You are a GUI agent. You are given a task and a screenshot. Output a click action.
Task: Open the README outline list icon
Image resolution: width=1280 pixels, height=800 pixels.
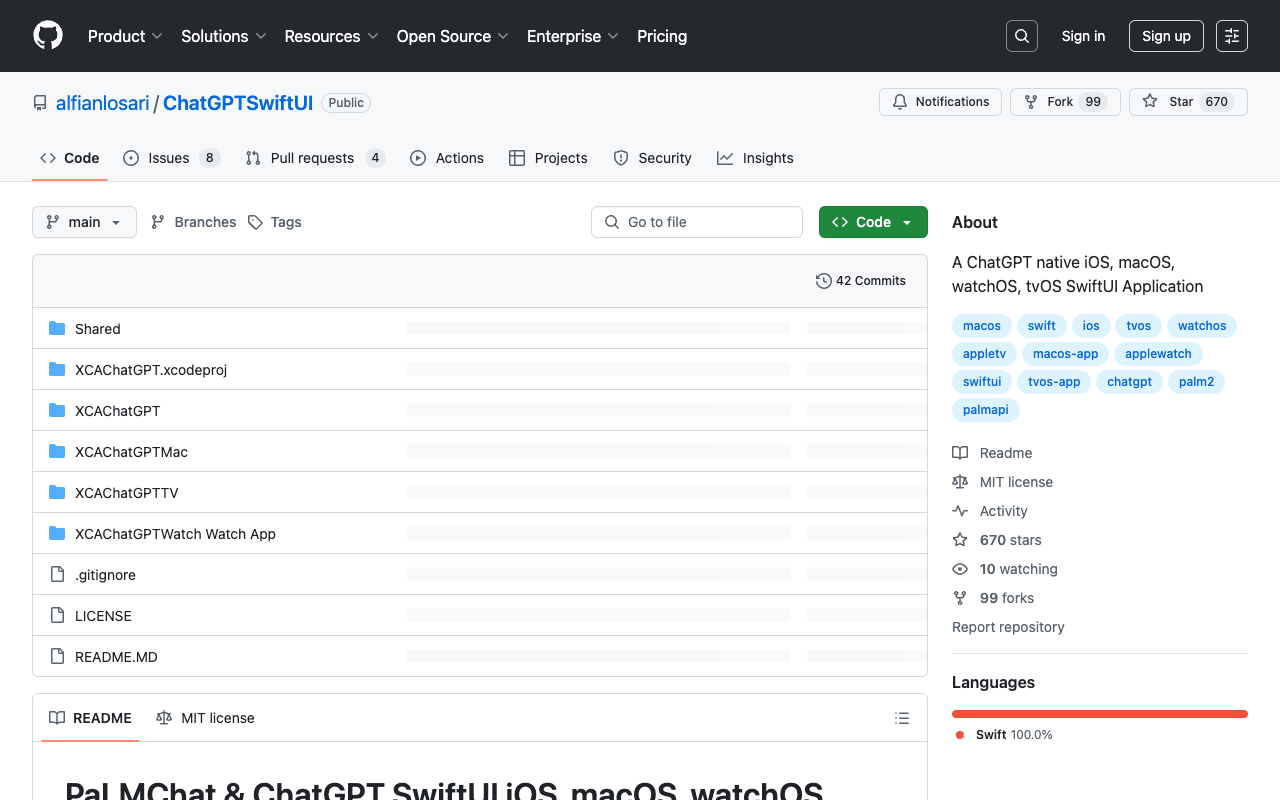click(902, 718)
